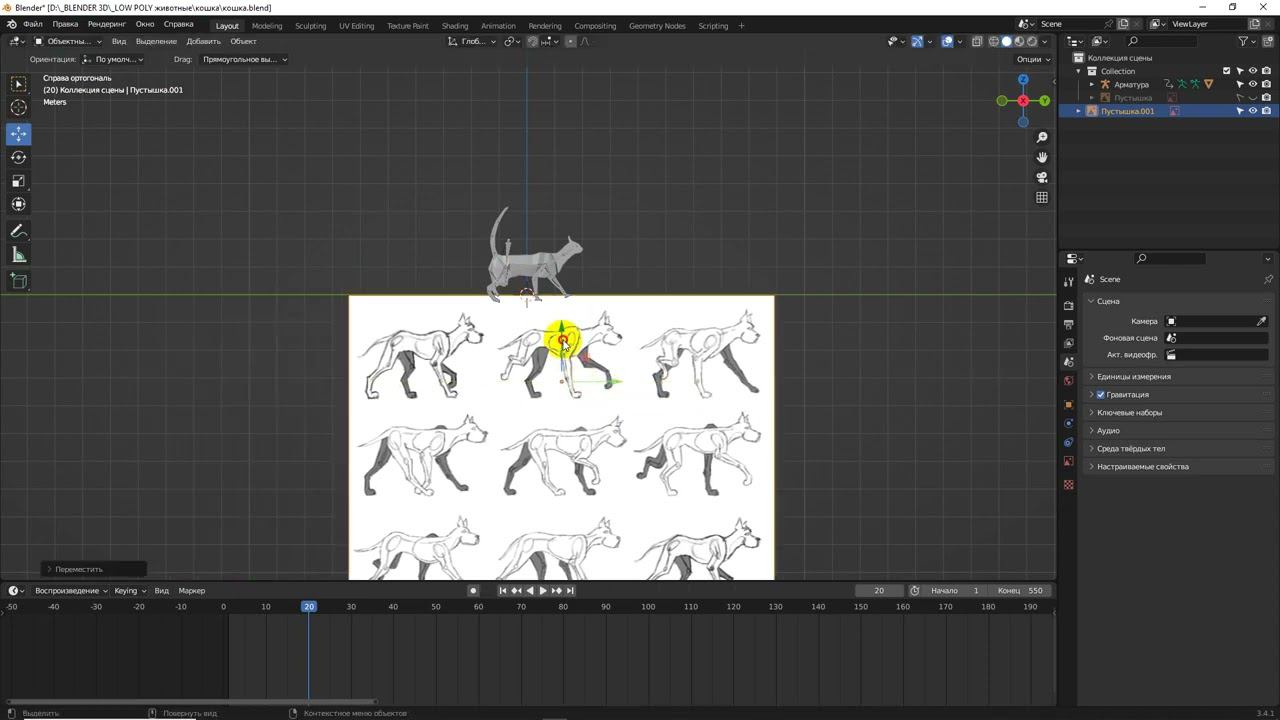The image size is (1280, 720).
Task: Open the Правка menu
Action: [65, 24]
